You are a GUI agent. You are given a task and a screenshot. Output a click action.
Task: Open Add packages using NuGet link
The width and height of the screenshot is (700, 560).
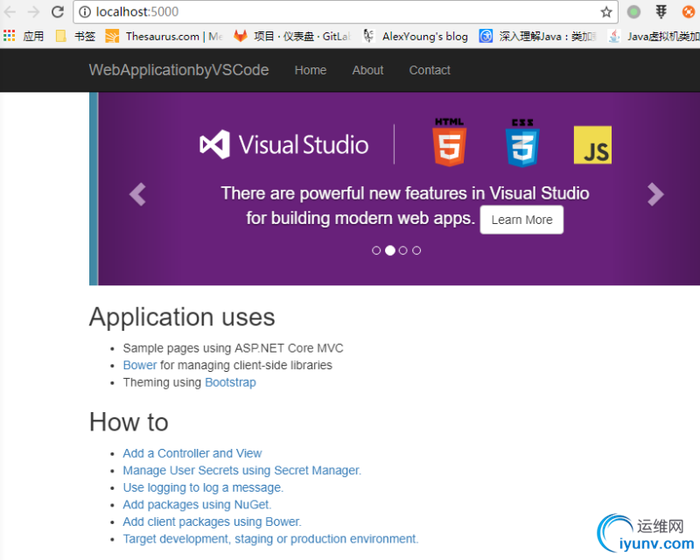[197, 505]
